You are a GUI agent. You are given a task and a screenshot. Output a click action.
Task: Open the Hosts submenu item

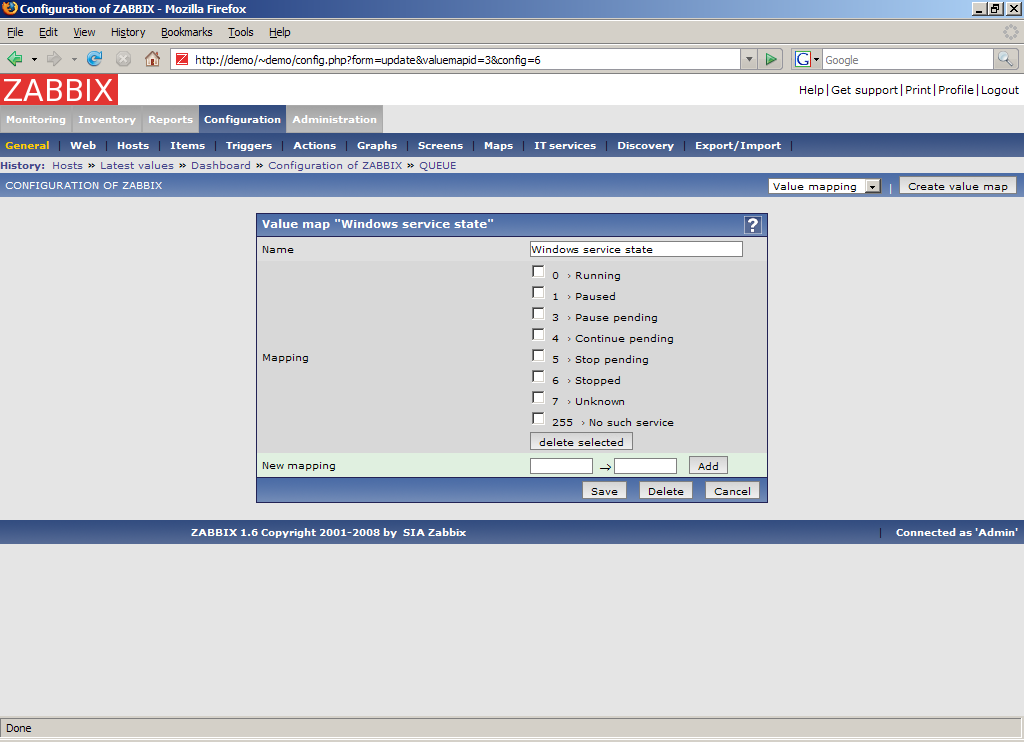[x=133, y=146]
